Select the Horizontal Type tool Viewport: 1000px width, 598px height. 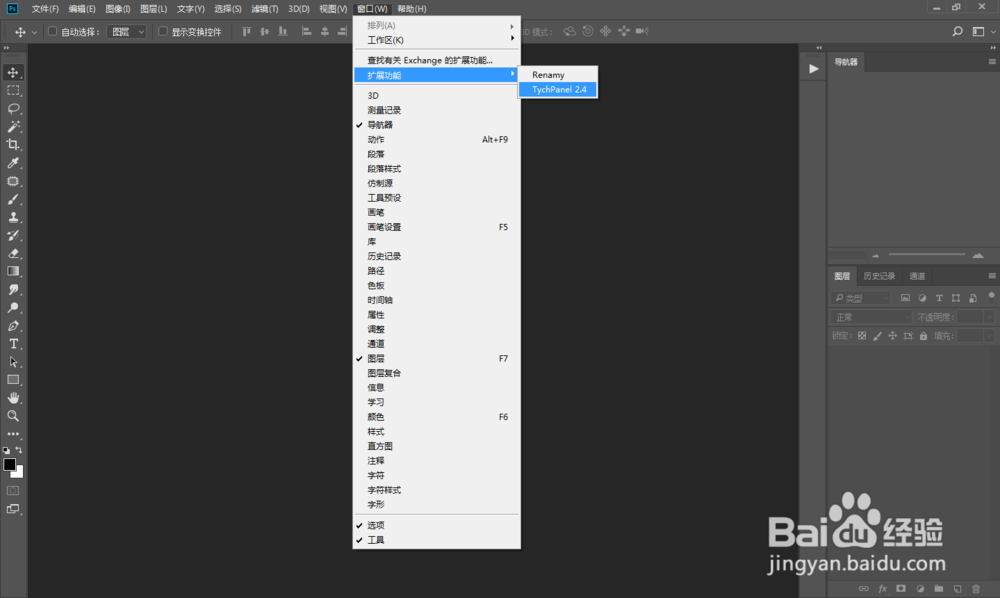[x=14, y=343]
